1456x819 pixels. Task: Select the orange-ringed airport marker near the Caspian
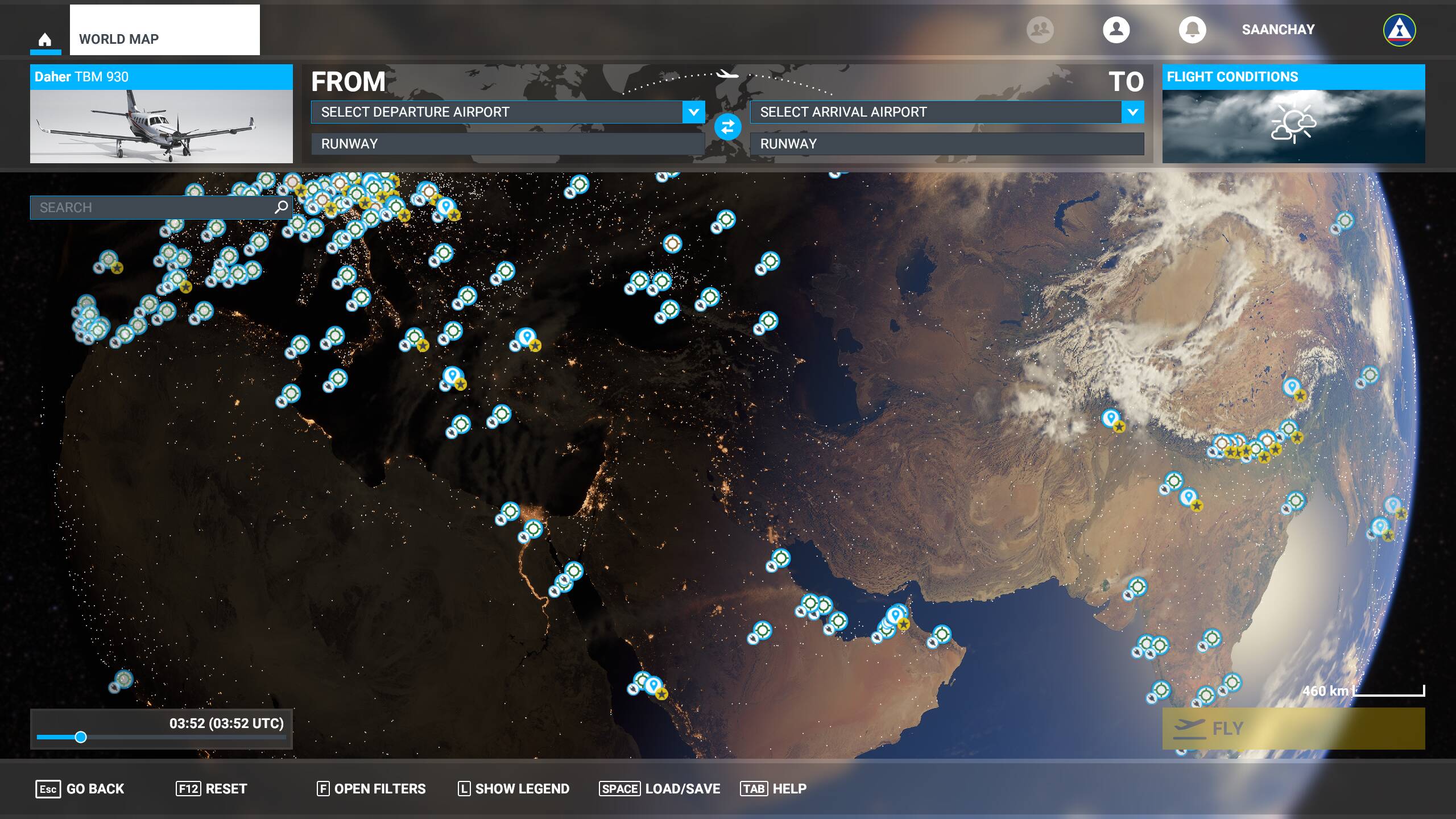[x=672, y=244]
